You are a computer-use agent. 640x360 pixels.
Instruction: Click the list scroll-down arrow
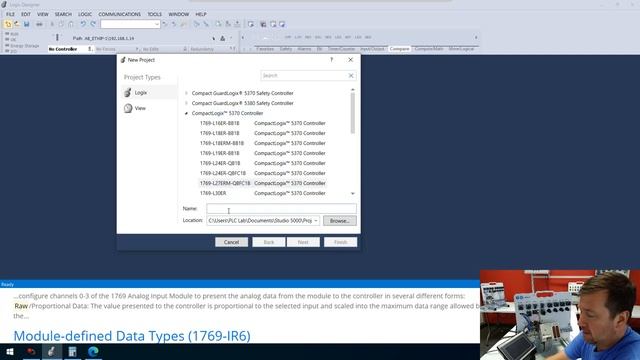pyautogui.click(x=353, y=193)
